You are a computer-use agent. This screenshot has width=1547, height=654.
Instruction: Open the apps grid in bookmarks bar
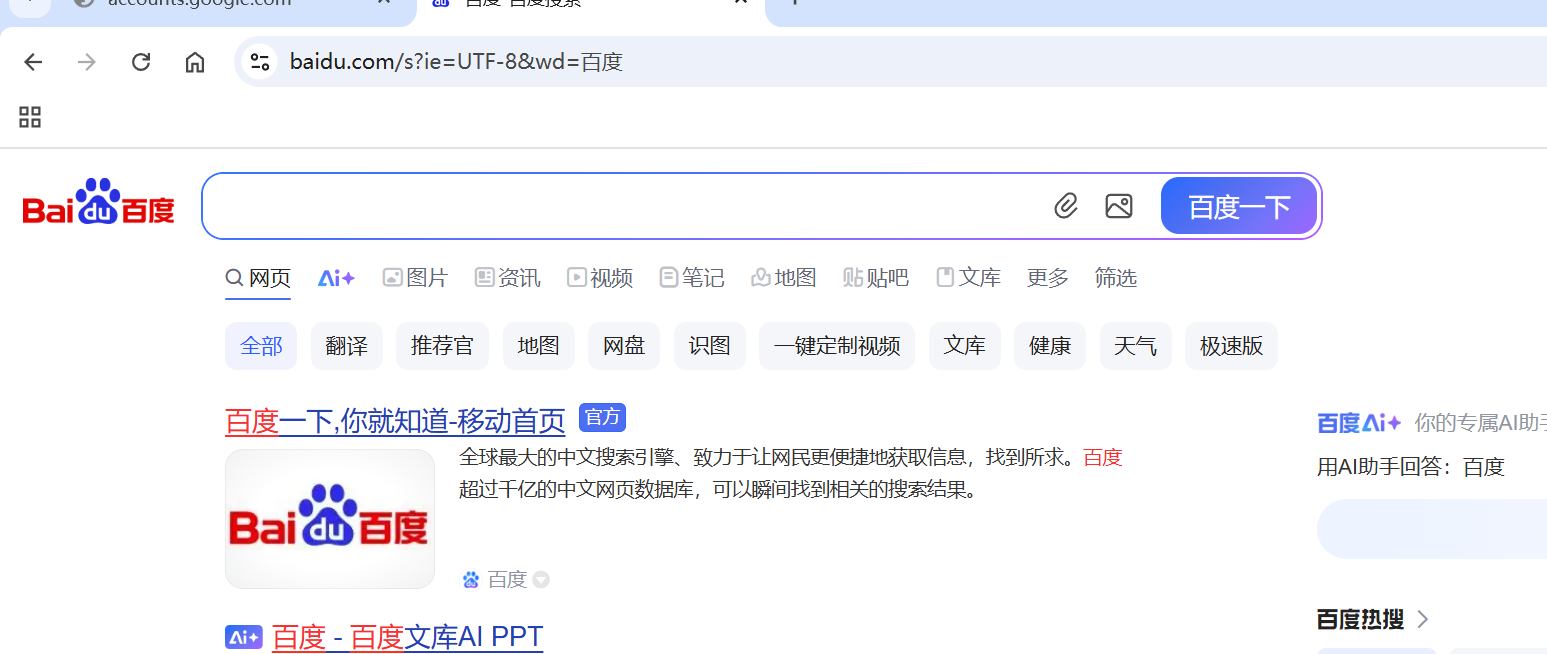coord(30,117)
